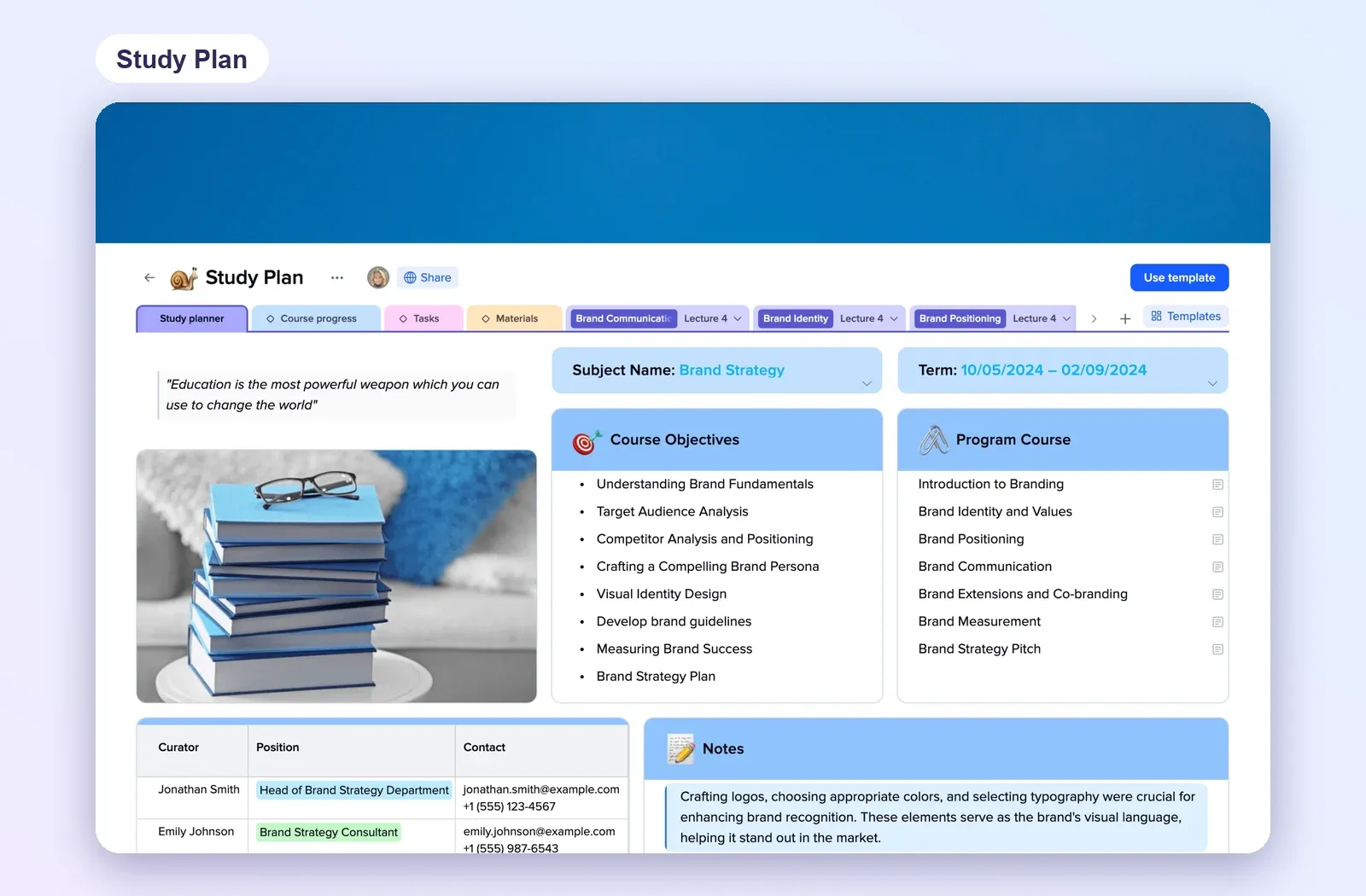Click the target icon in Course Objectives
Viewport: 1366px width, 896px height.
click(587, 441)
